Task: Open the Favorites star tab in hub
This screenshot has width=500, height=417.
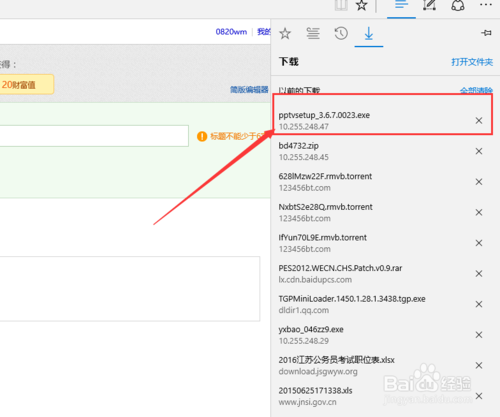Action: click(285, 33)
